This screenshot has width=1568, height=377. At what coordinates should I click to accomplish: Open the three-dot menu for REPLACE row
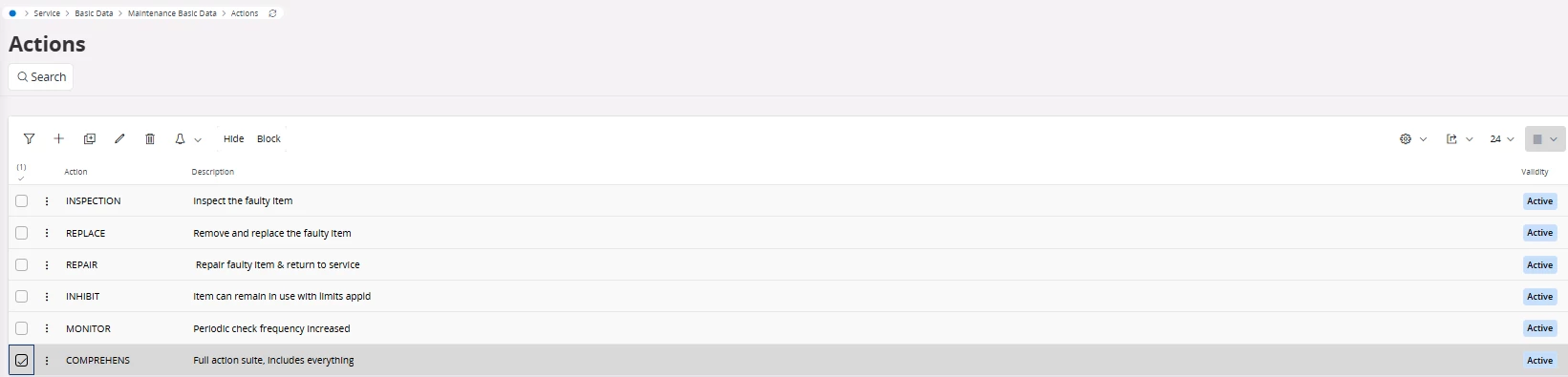(47, 233)
